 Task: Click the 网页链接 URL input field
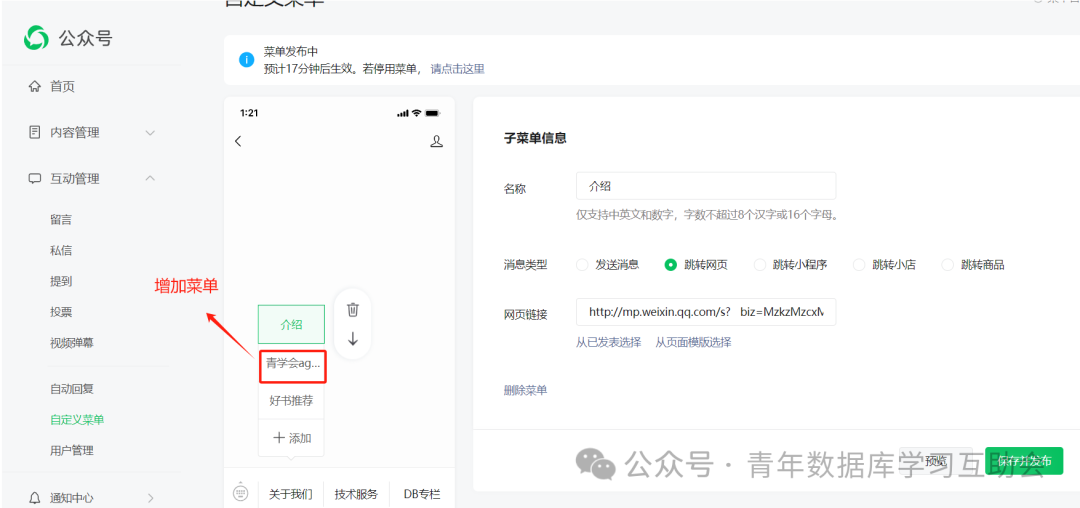(706, 312)
